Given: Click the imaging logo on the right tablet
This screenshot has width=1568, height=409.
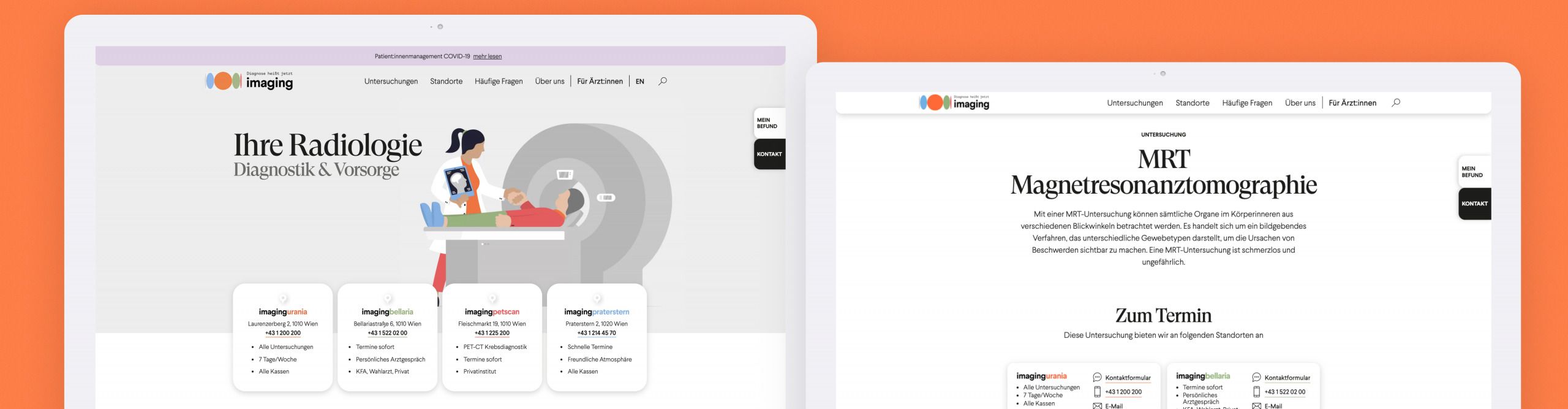Looking at the screenshot, I should point(954,102).
